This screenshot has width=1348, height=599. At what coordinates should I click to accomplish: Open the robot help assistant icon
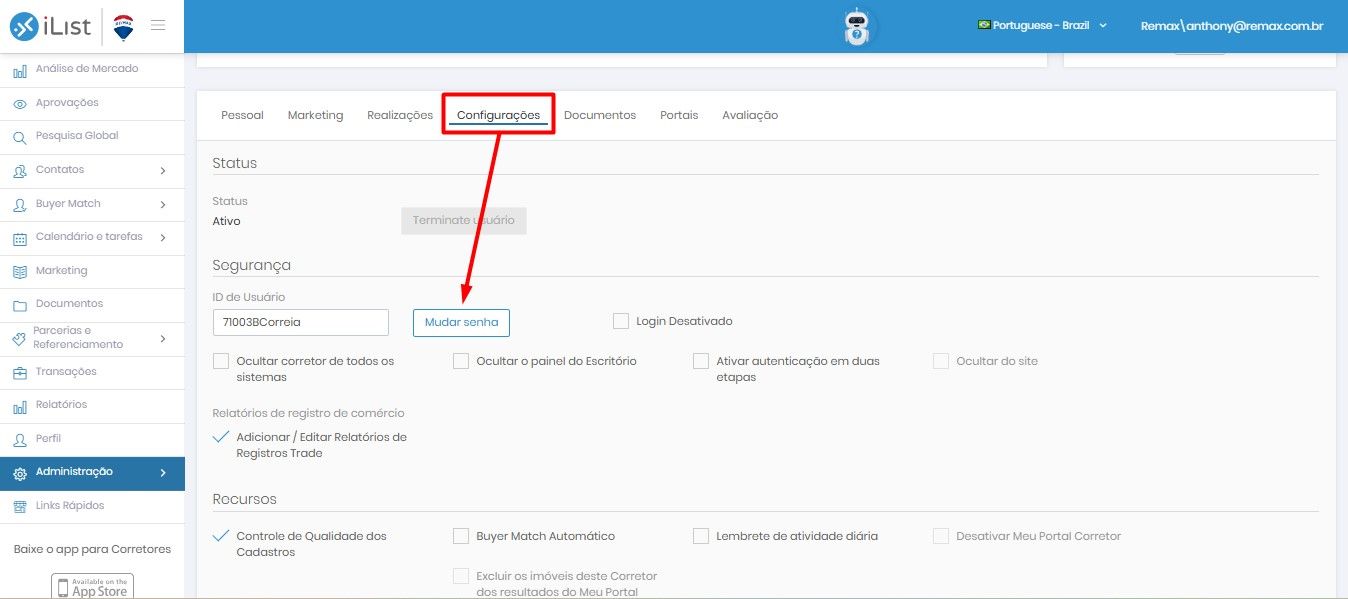pos(857,27)
